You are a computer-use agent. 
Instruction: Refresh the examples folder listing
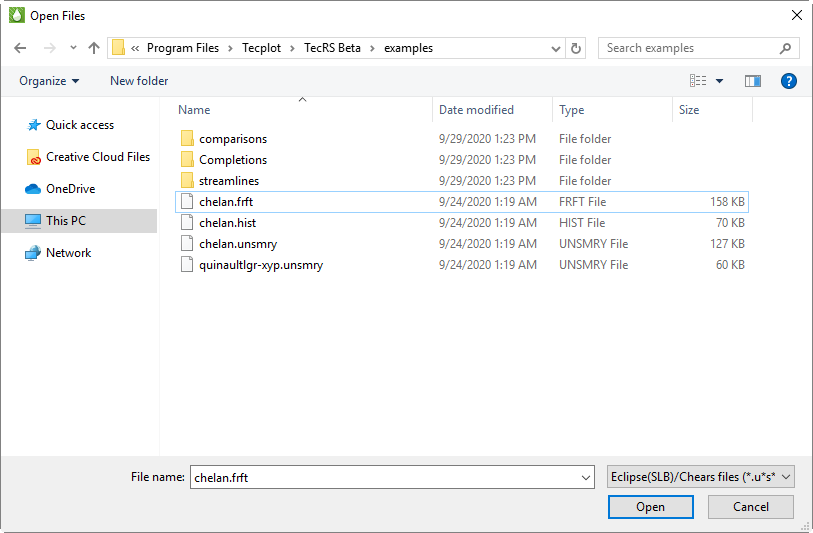point(576,48)
